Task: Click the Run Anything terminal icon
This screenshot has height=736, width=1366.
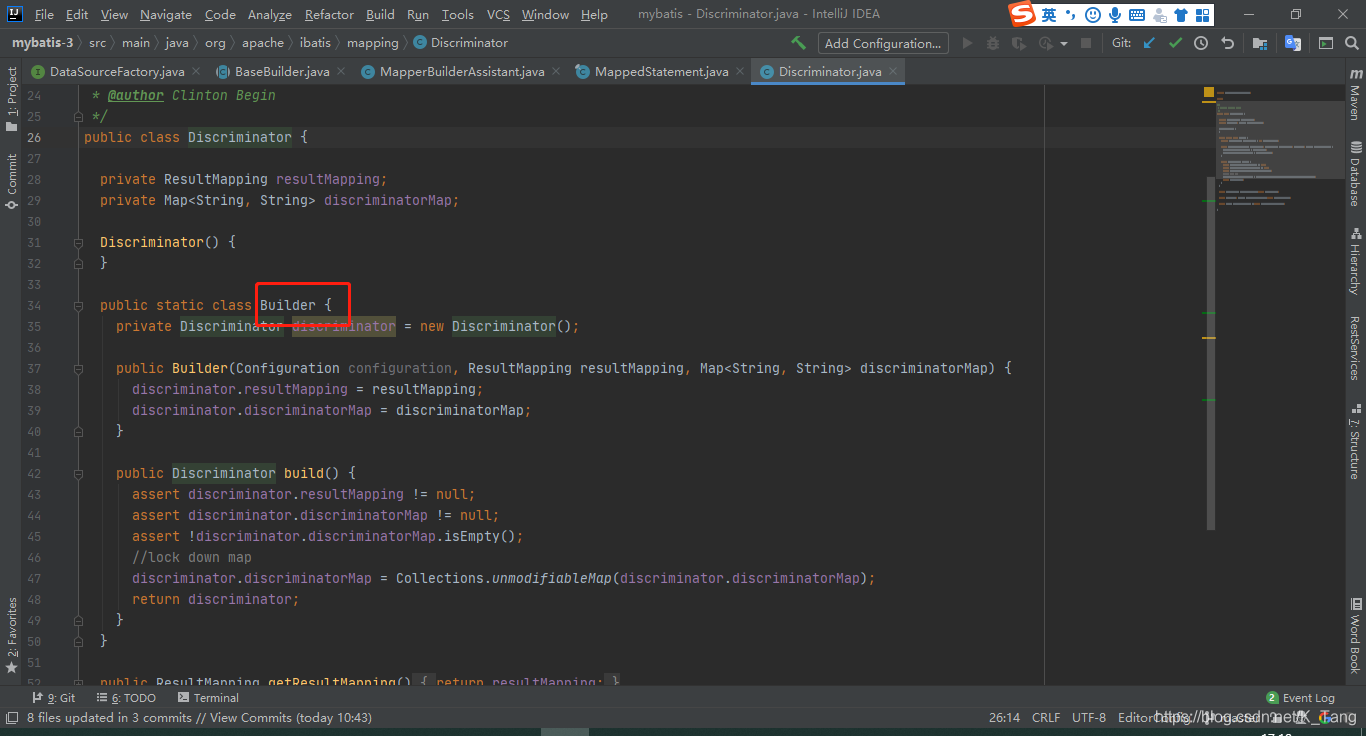Action: [1326, 43]
